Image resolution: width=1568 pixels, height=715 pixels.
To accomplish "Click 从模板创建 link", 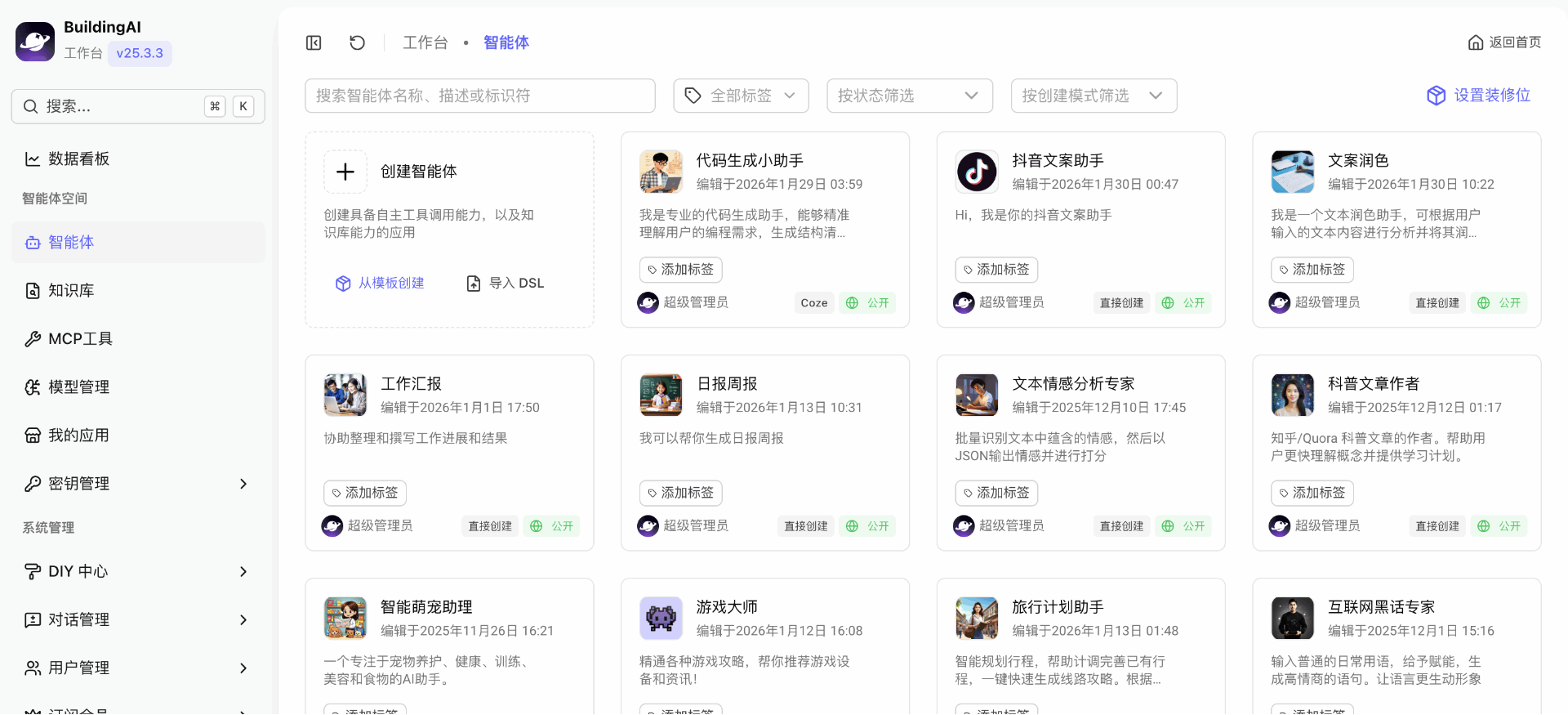I will coord(380,284).
